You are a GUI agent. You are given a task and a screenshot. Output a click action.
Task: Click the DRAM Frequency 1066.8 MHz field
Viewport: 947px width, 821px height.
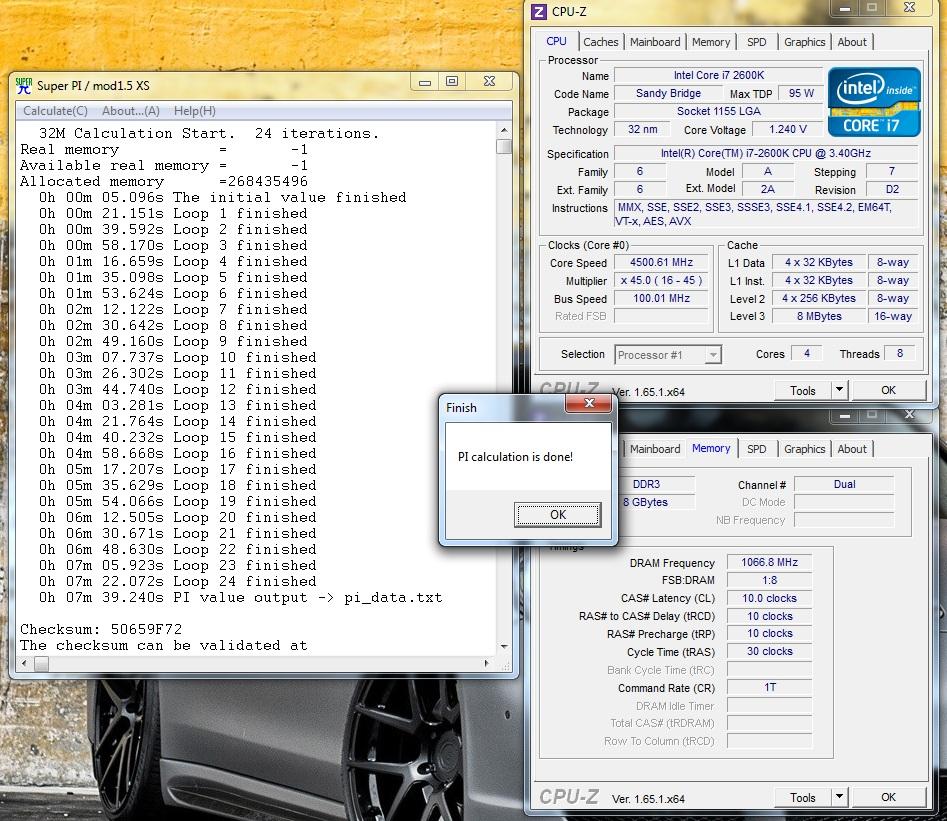tap(769, 562)
